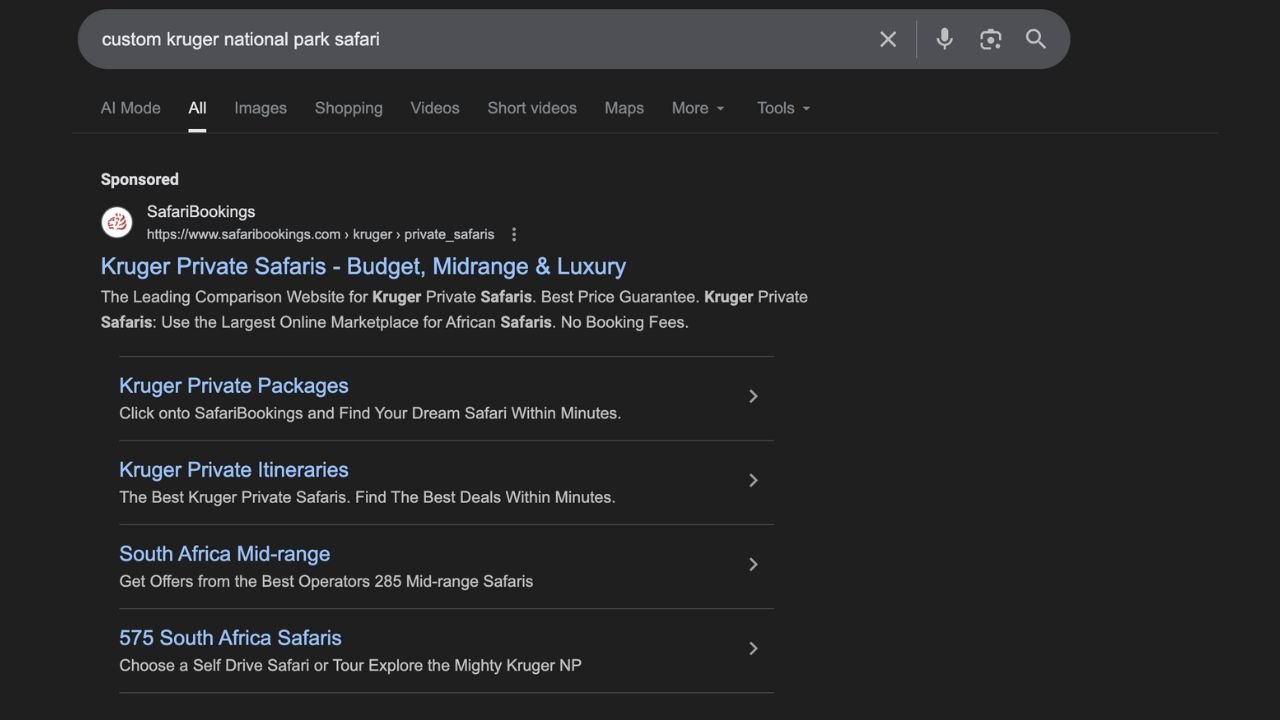The image size is (1280, 720).
Task: Open search by image lens
Action: [x=990, y=39]
